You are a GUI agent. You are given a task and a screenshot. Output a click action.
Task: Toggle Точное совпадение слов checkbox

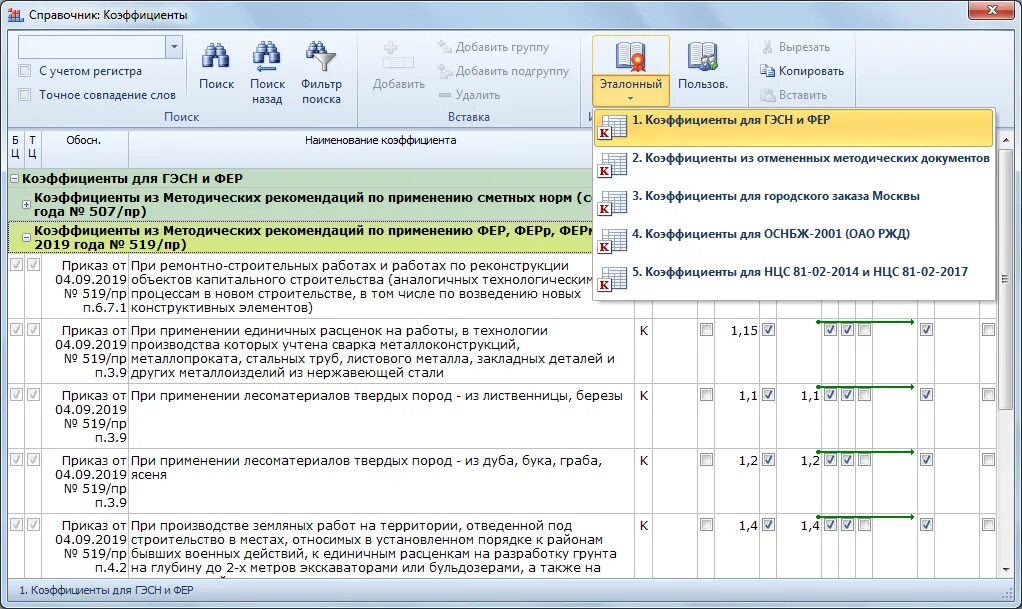pyautogui.click(x=25, y=95)
